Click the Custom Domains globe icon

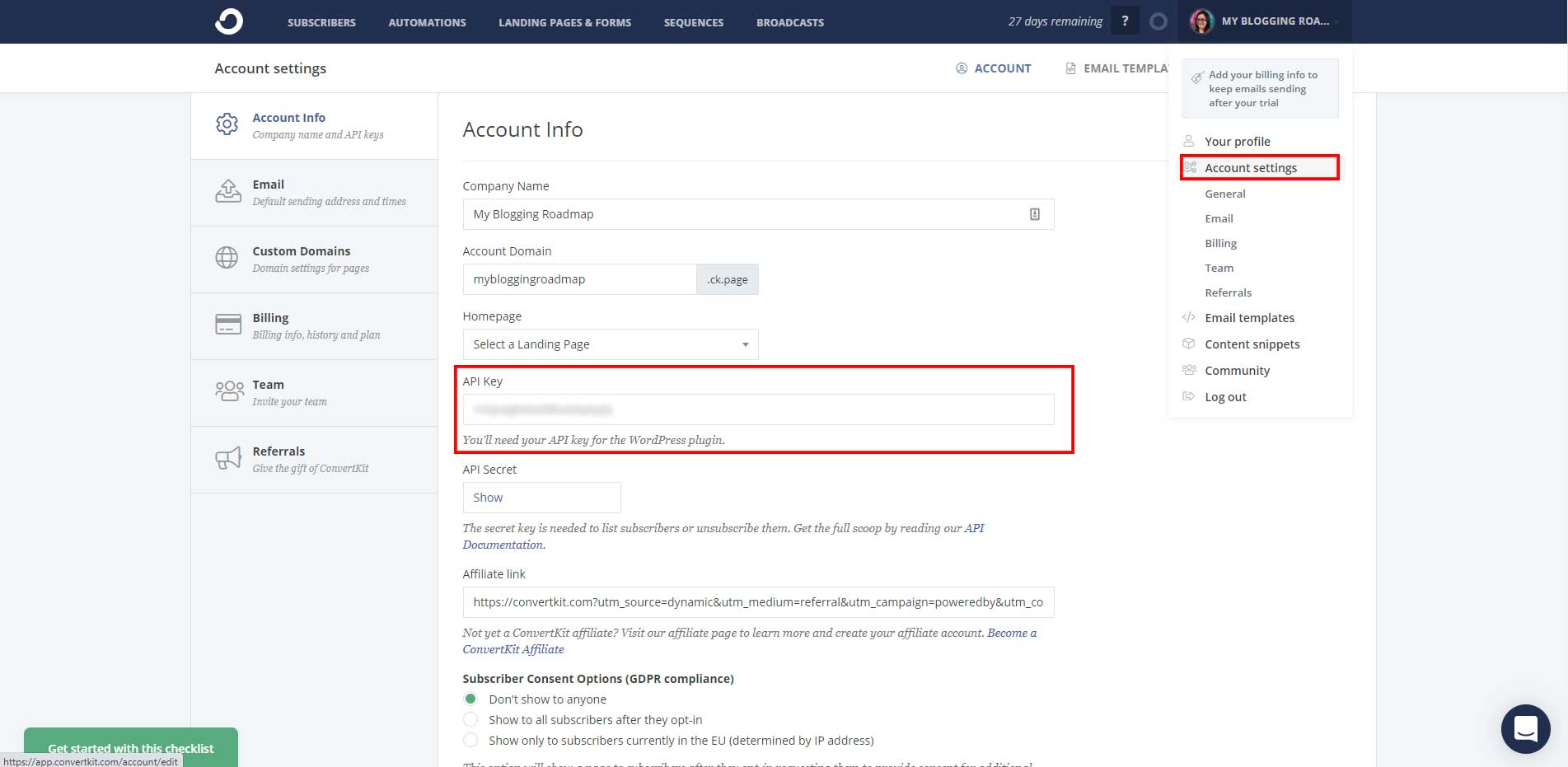[227, 258]
